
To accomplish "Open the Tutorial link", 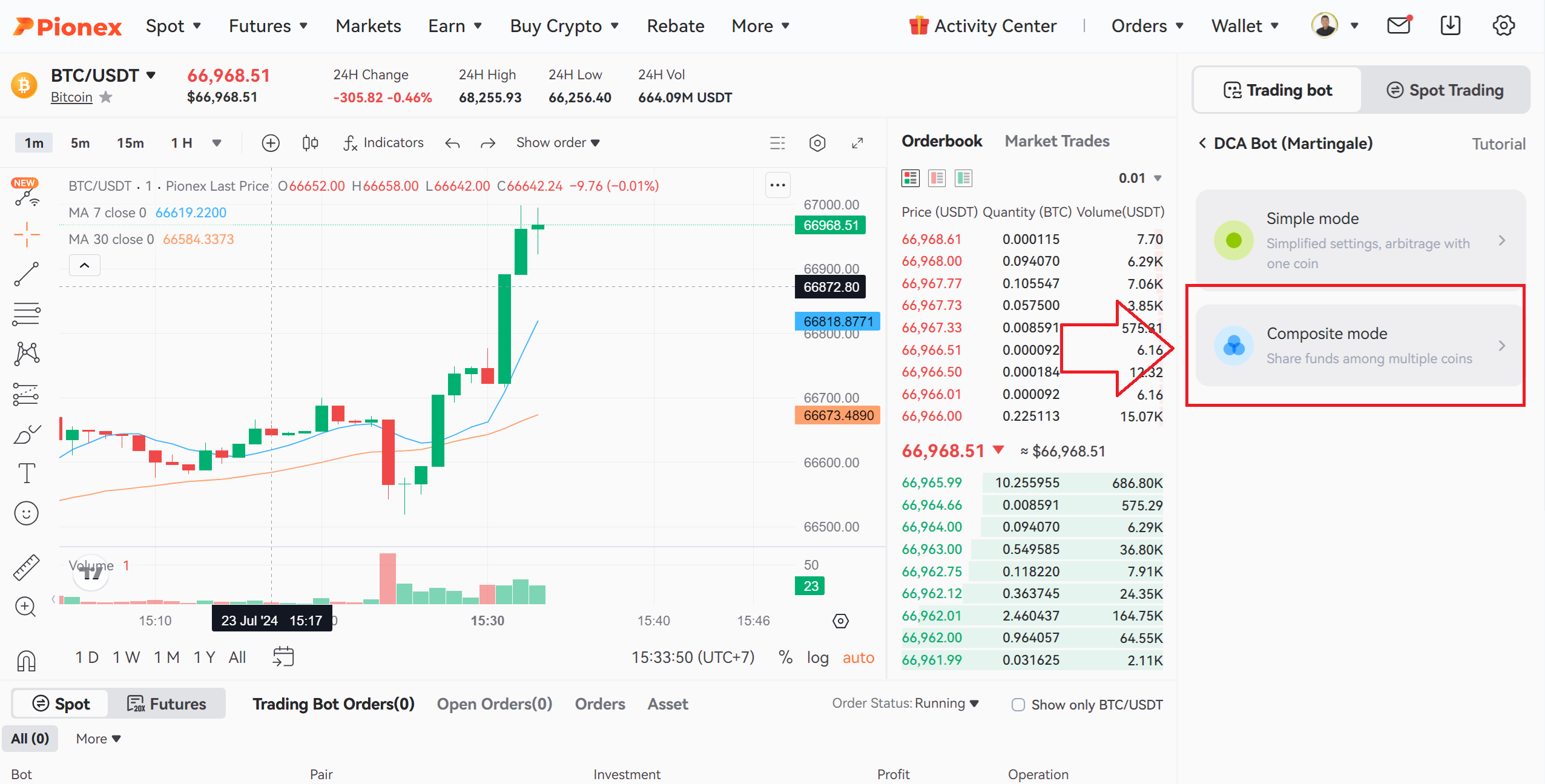I will (x=1498, y=144).
